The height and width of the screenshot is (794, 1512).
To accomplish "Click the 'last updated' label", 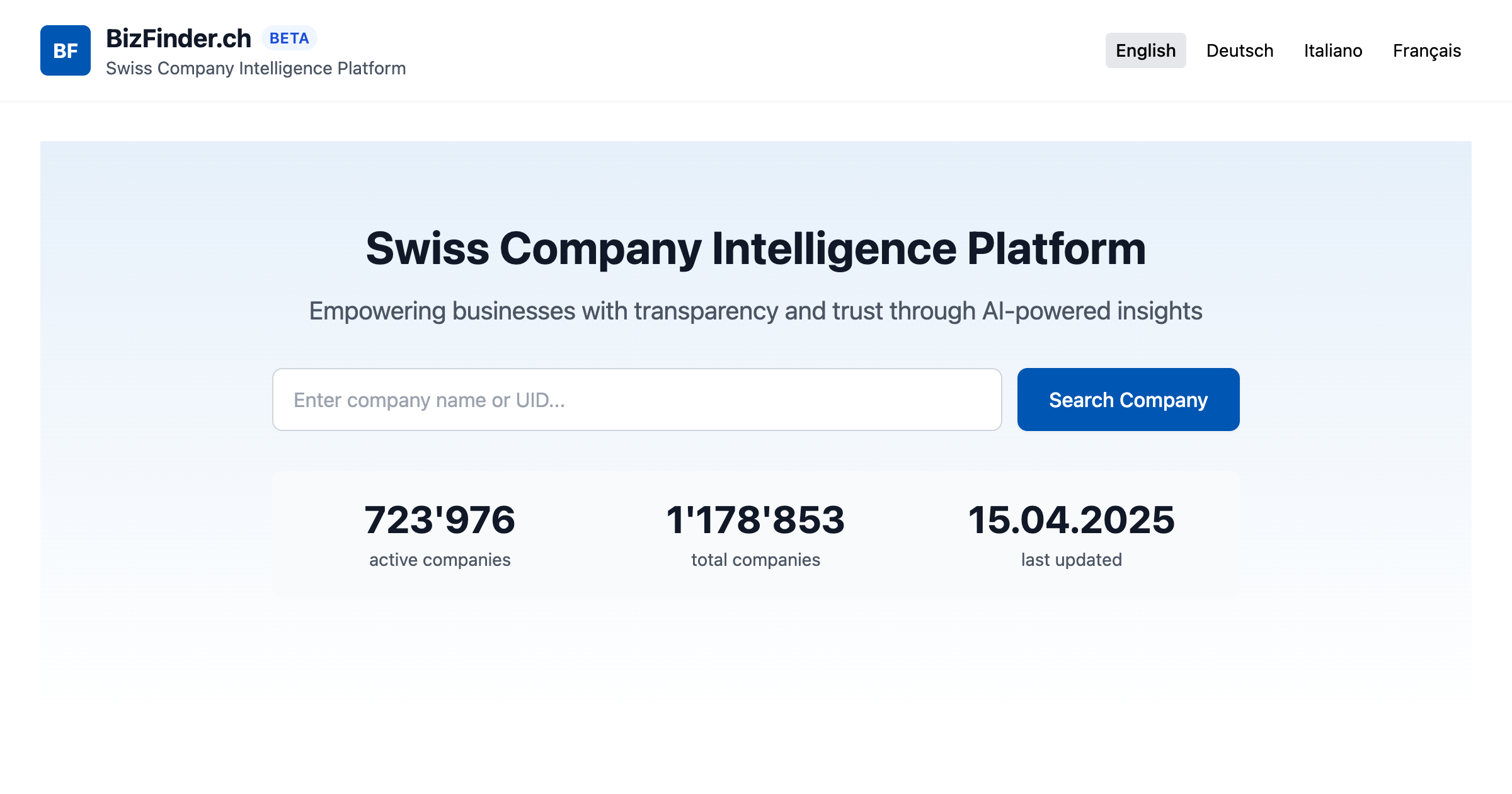I will pyautogui.click(x=1072, y=559).
